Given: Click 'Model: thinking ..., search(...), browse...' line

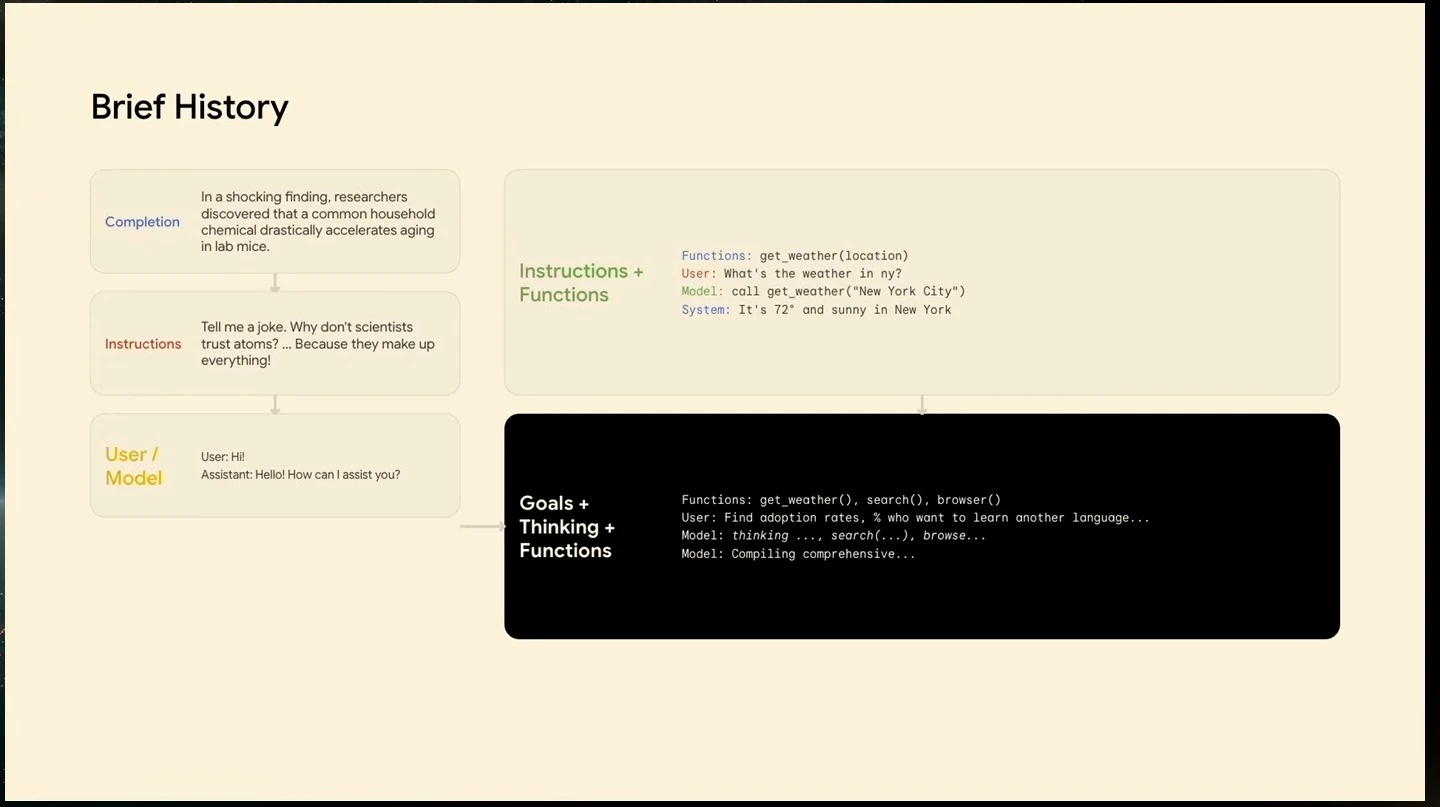Looking at the screenshot, I should (x=834, y=536).
